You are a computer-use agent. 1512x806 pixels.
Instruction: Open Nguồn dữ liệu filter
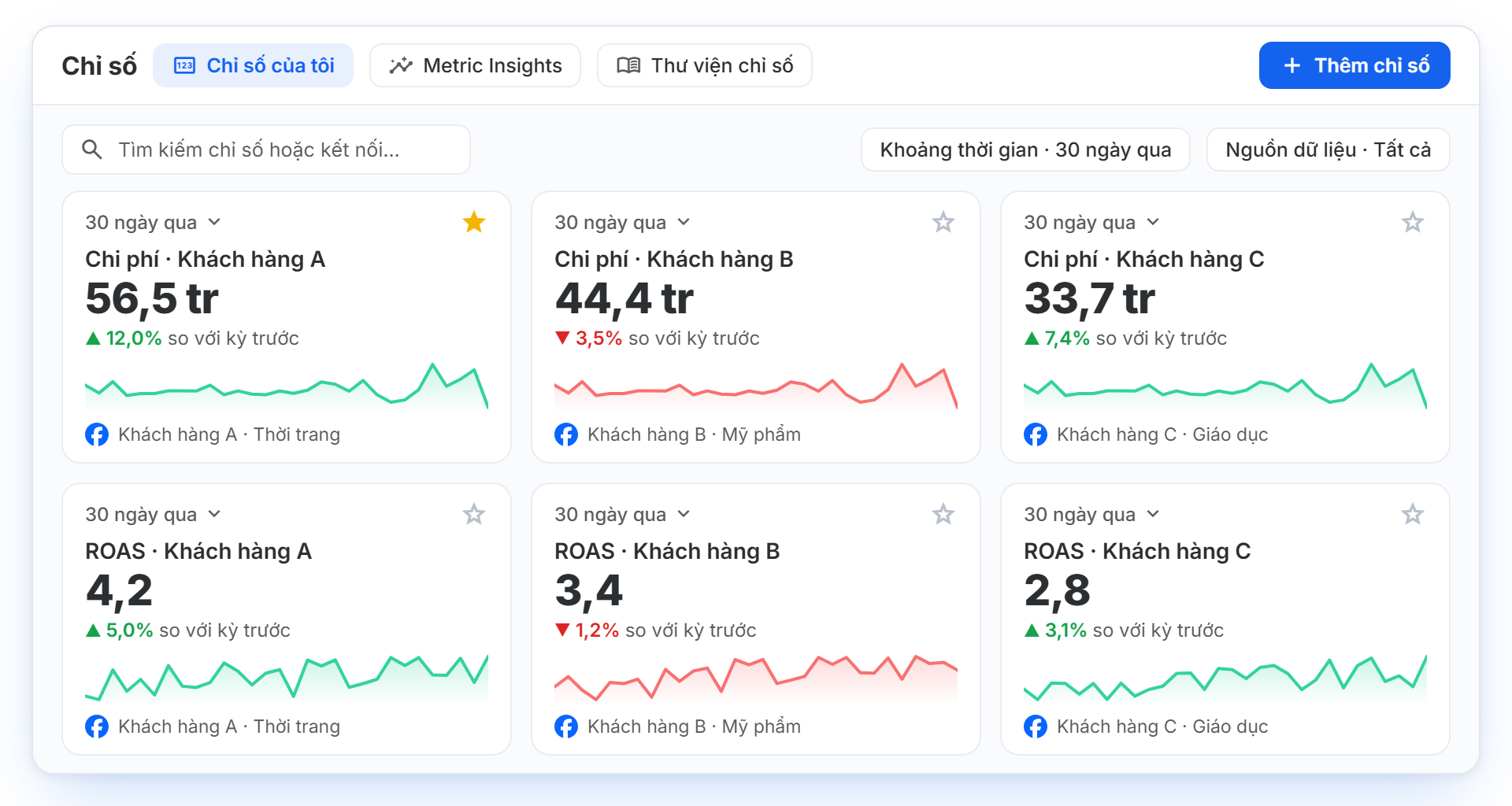[x=1329, y=150]
